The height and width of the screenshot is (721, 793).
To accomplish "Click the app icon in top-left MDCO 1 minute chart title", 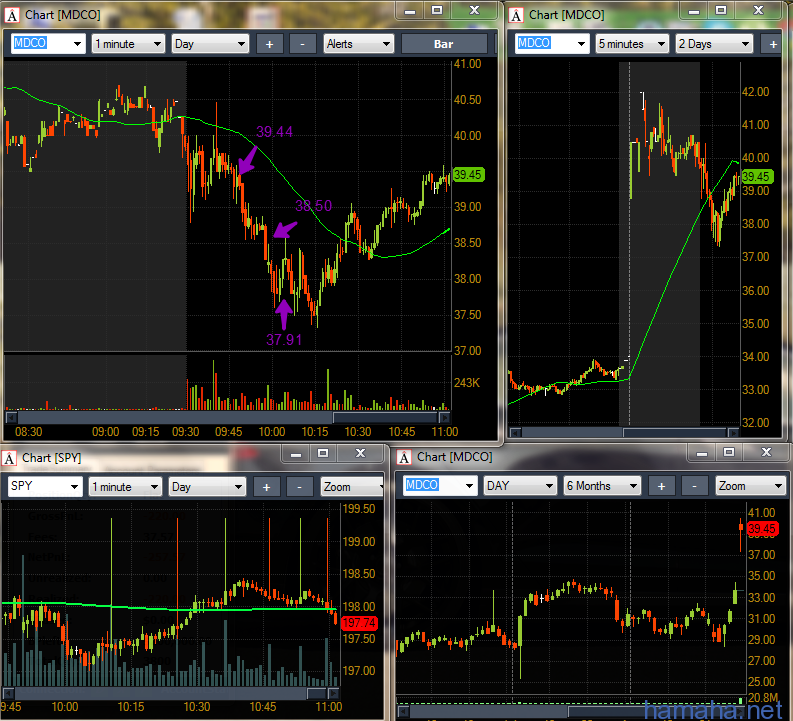I will coord(12,15).
